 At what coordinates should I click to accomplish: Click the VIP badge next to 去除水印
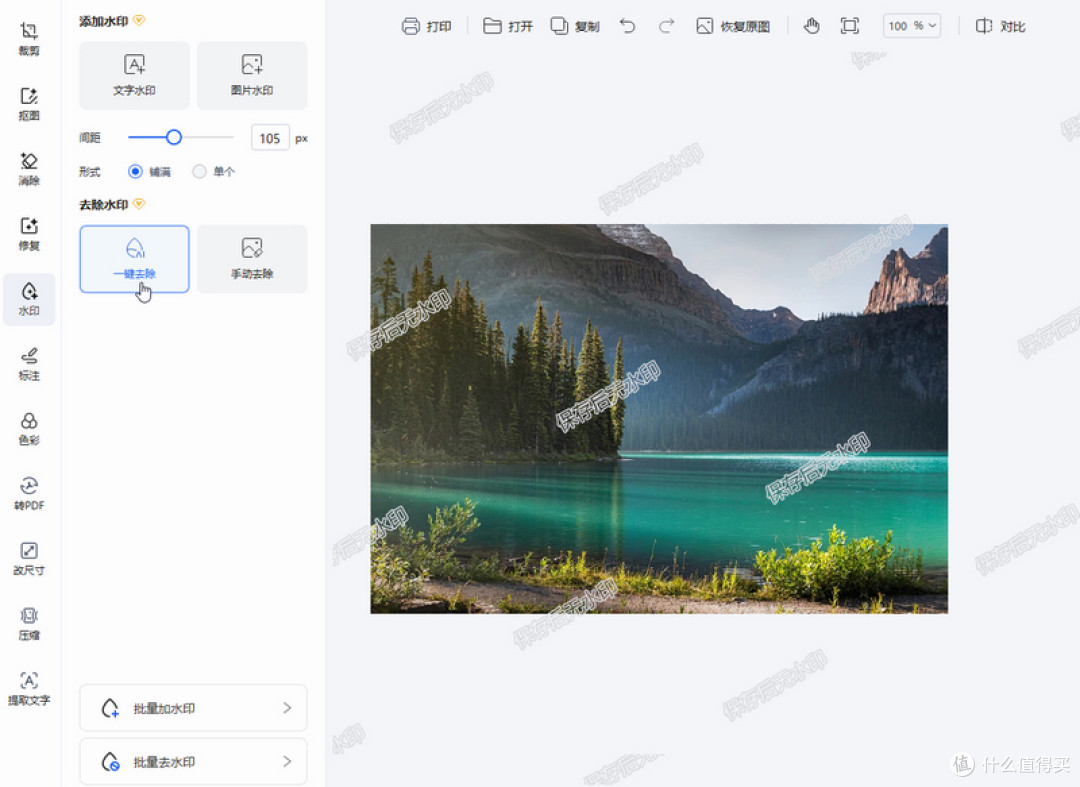[139, 204]
